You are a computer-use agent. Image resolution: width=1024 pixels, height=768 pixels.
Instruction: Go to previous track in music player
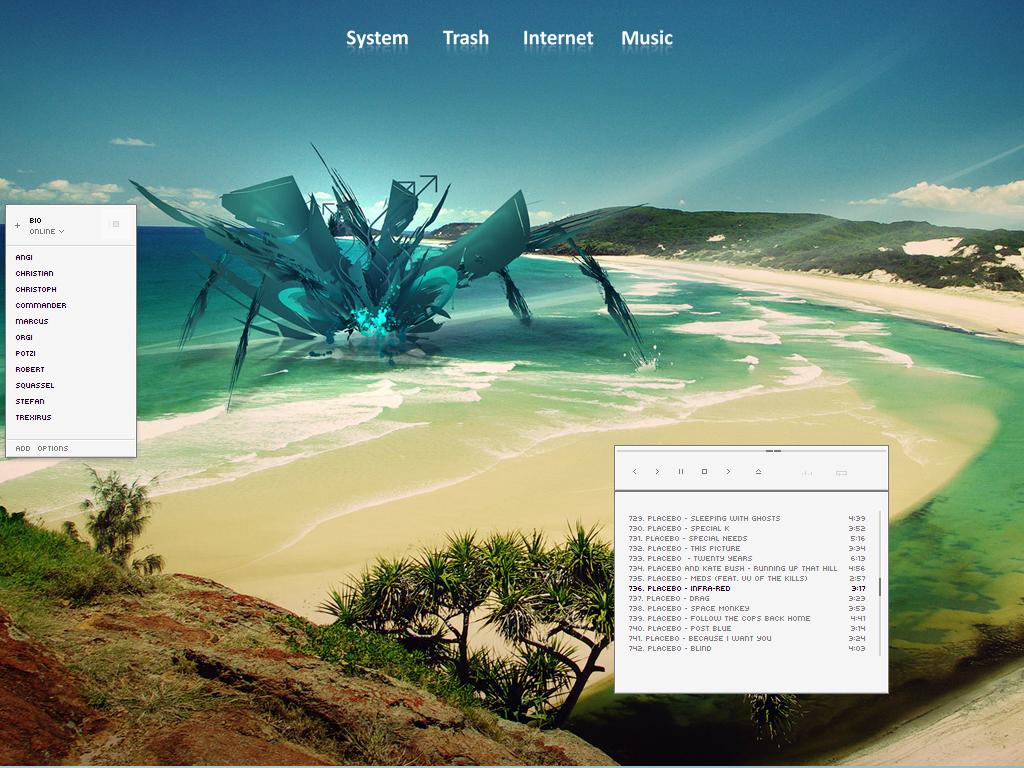pos(634,472)
